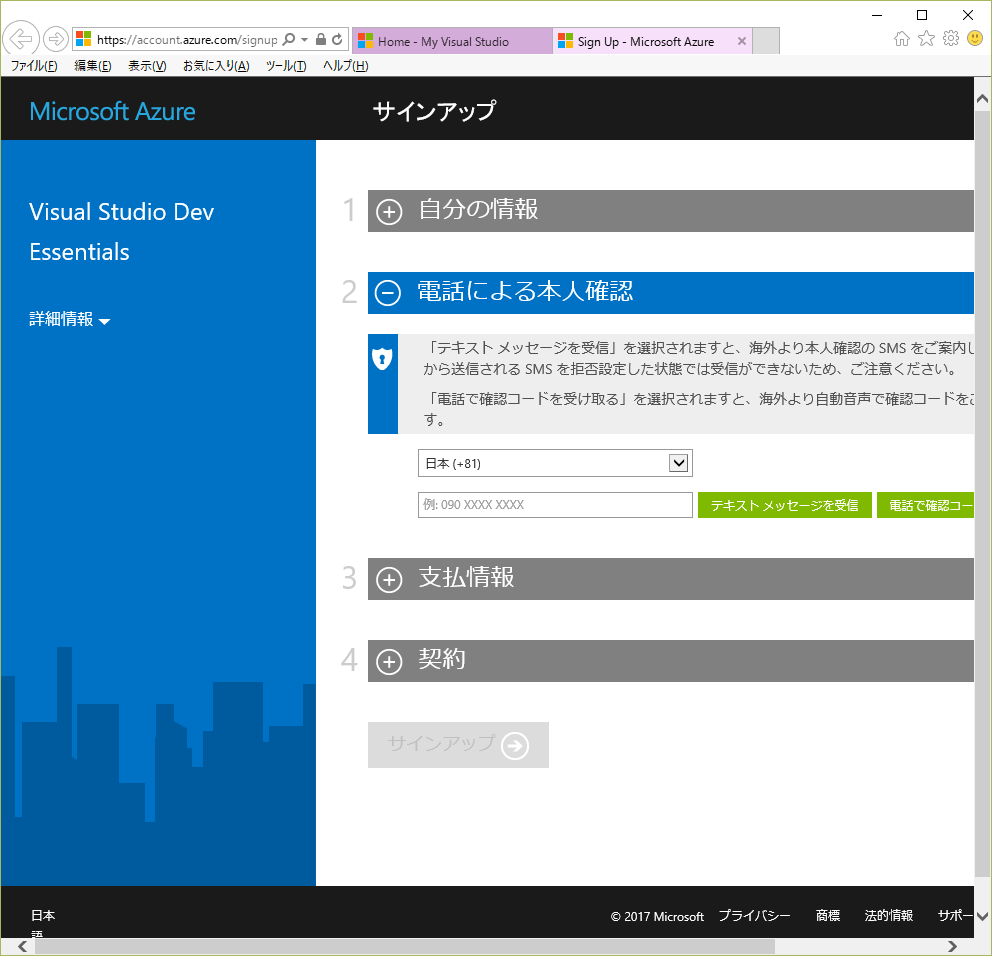Expand section 3 支払情報 plus icon
Image resolution: width=992 pixels, height=956 pixels.
click(x=389, y=580)
